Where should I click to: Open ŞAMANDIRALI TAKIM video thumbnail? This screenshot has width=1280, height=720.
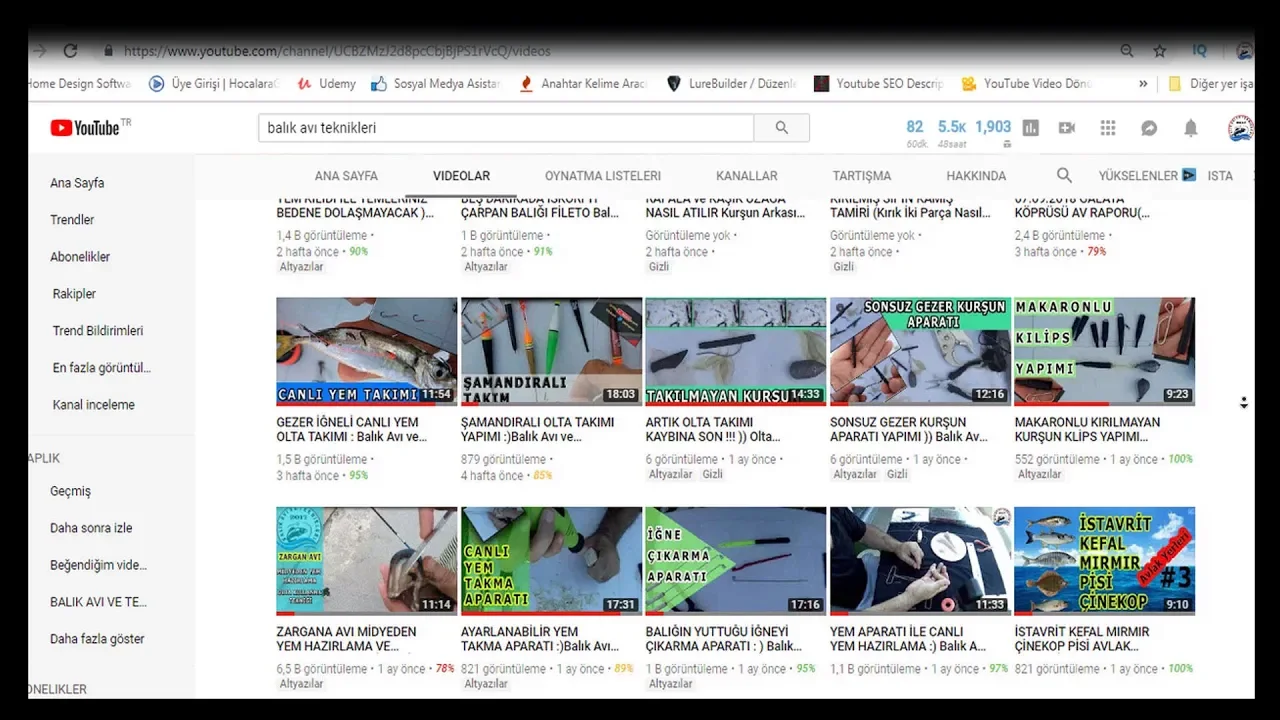(x=551, y=351)
